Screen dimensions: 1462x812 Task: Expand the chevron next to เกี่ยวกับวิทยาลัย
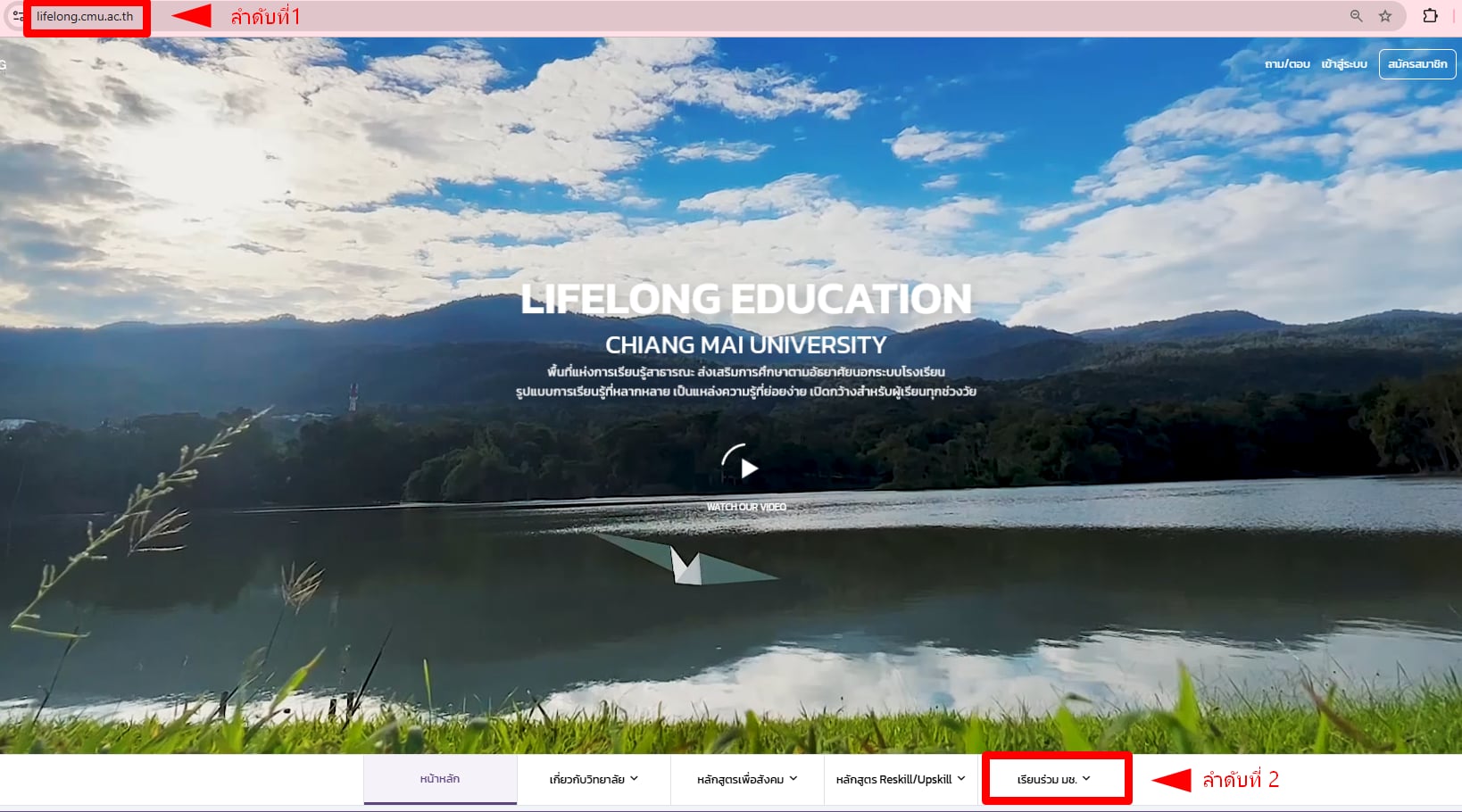tap(635, 778)
